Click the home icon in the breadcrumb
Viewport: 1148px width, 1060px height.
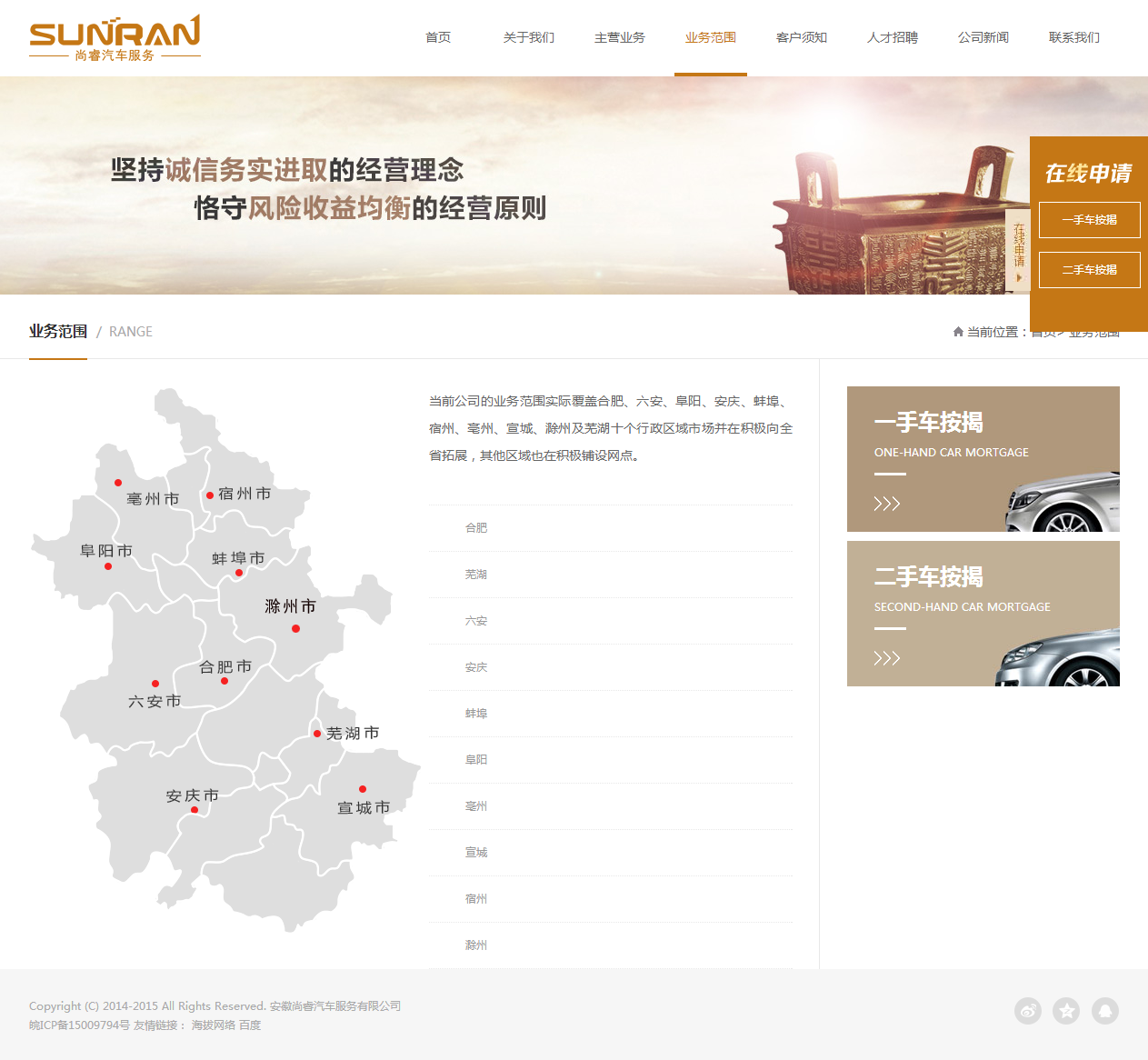[x=958, y=332]
